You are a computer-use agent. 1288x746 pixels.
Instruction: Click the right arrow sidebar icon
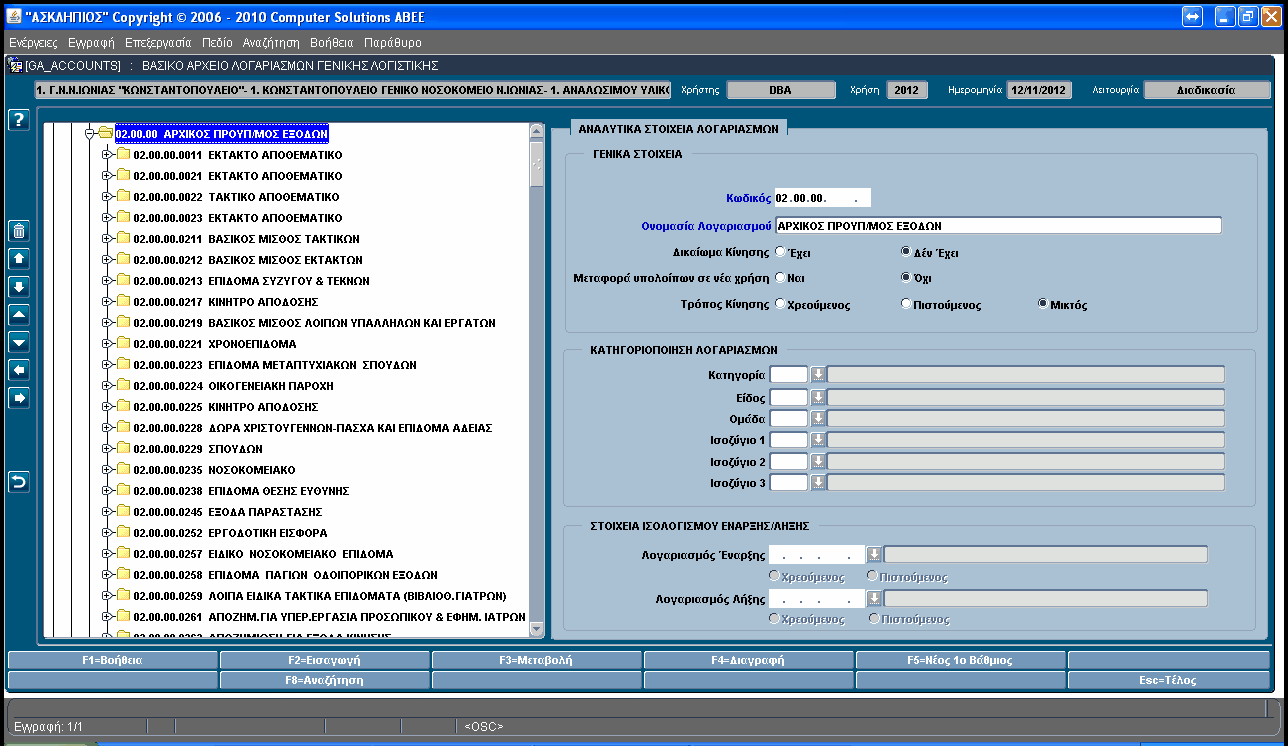click(x=18, y=398)
